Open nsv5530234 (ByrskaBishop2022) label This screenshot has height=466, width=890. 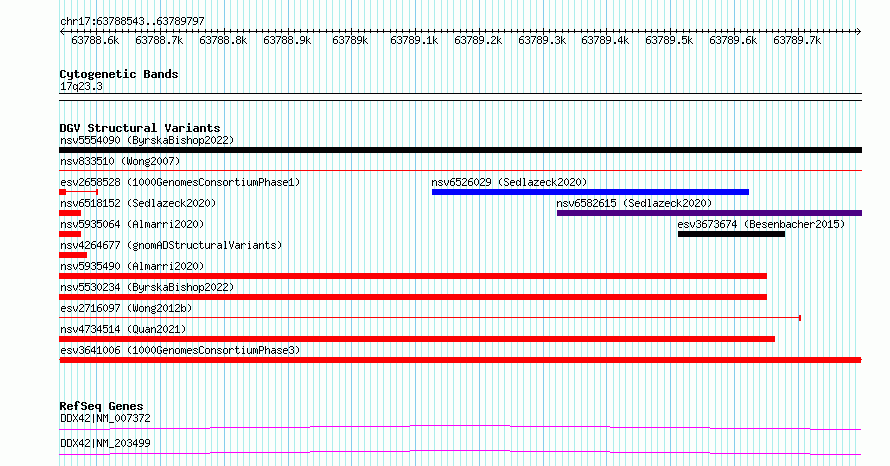tap(147, 287)
